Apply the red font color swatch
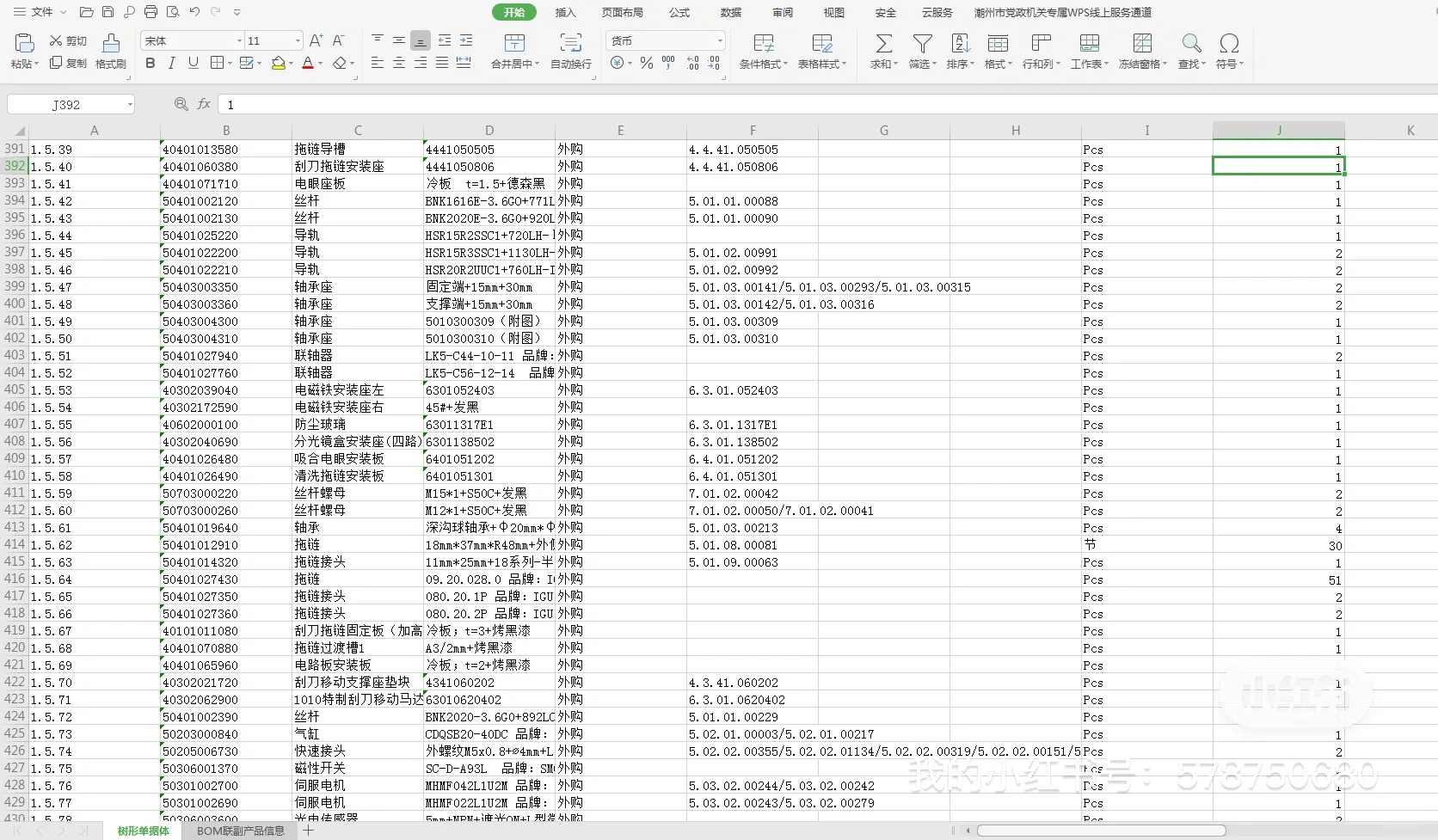 click(x=308, y=63)
